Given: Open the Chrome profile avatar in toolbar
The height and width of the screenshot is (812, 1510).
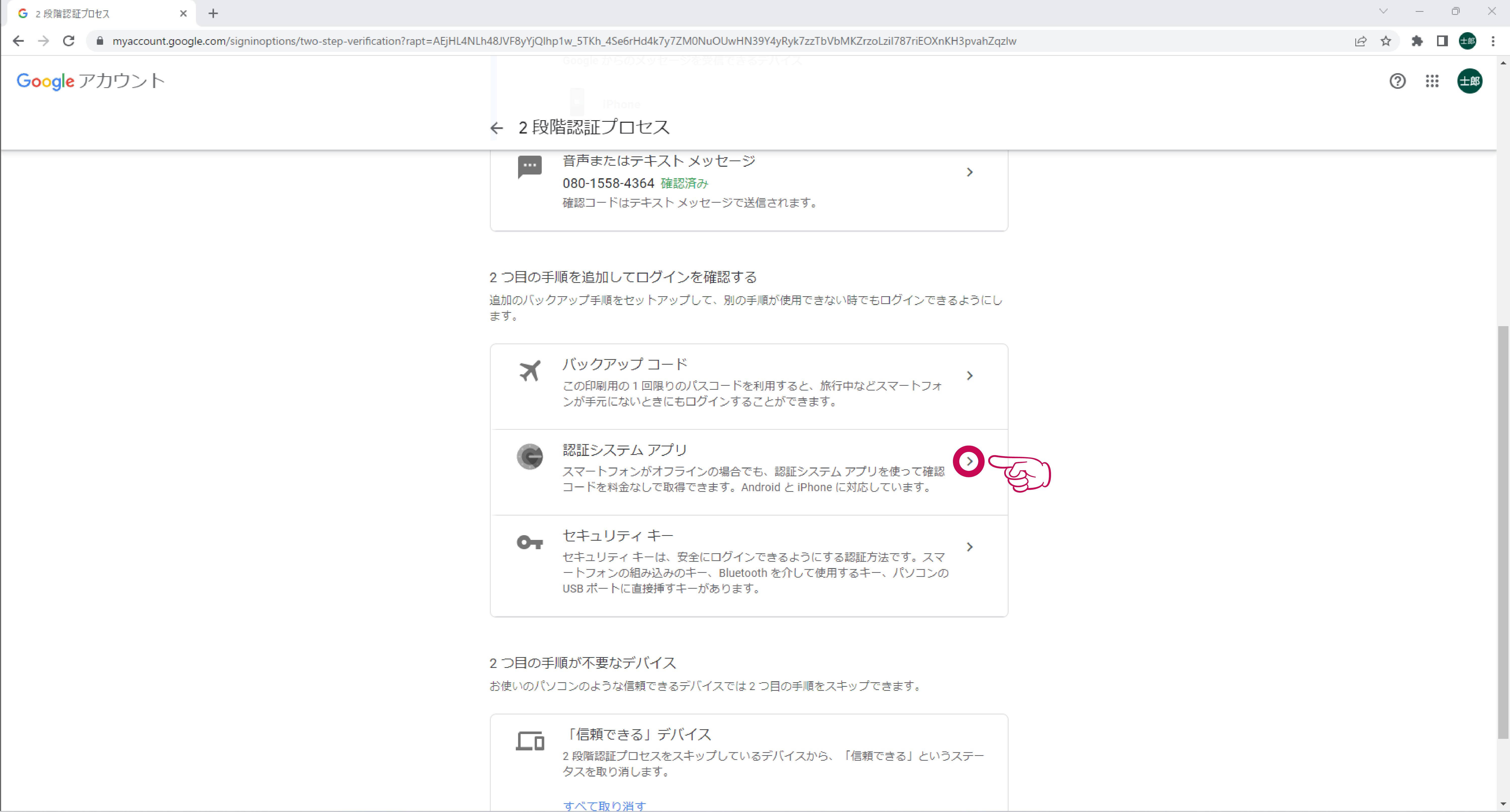Looking at the screenshot, I should coord(1467,41).
